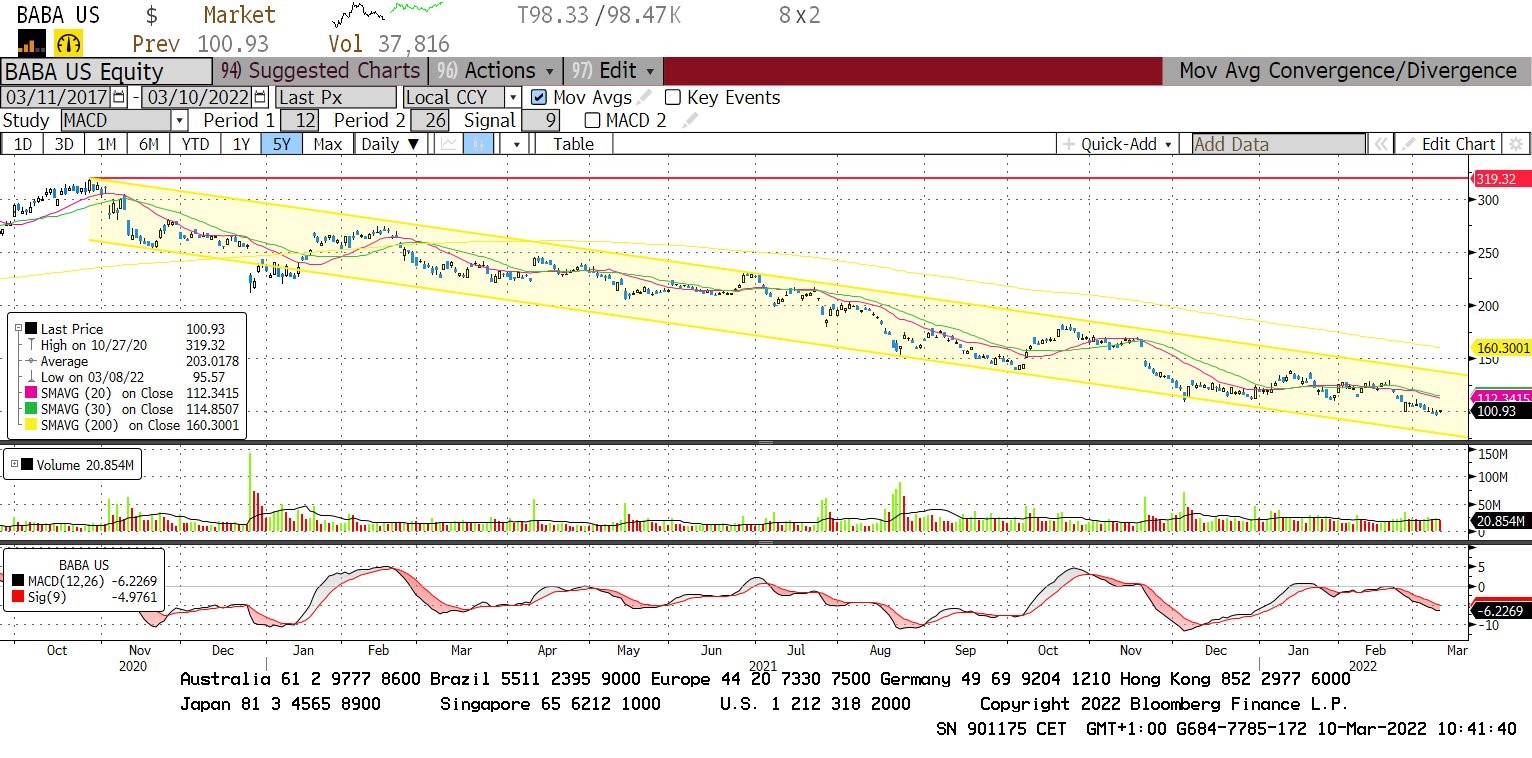
Task: Click the SMAVG (30) green swatch
Action: click(x=31, y=409)
